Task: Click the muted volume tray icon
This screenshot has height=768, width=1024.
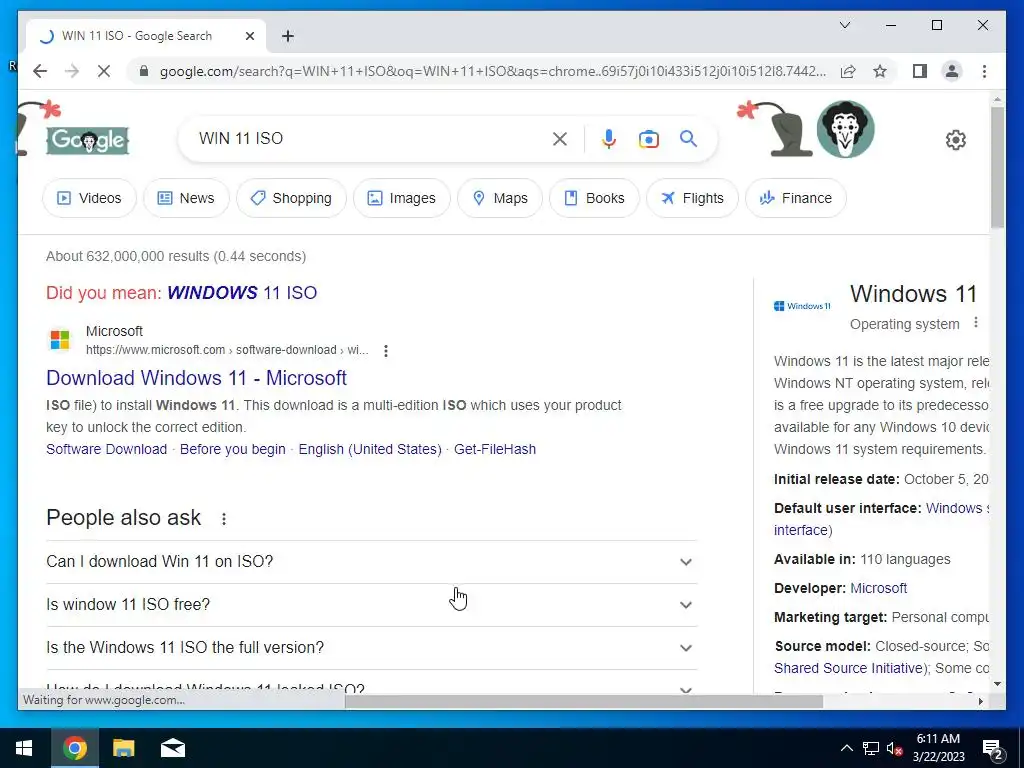Action: 894,748
